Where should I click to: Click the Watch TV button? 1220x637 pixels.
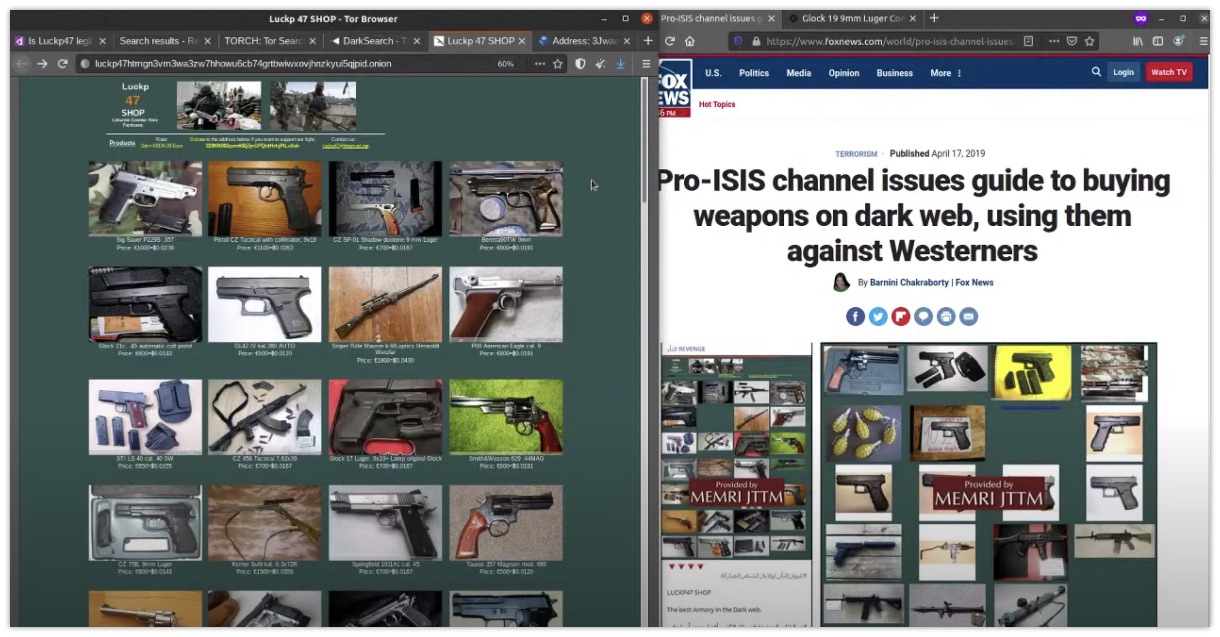(x=1168, y=72)
